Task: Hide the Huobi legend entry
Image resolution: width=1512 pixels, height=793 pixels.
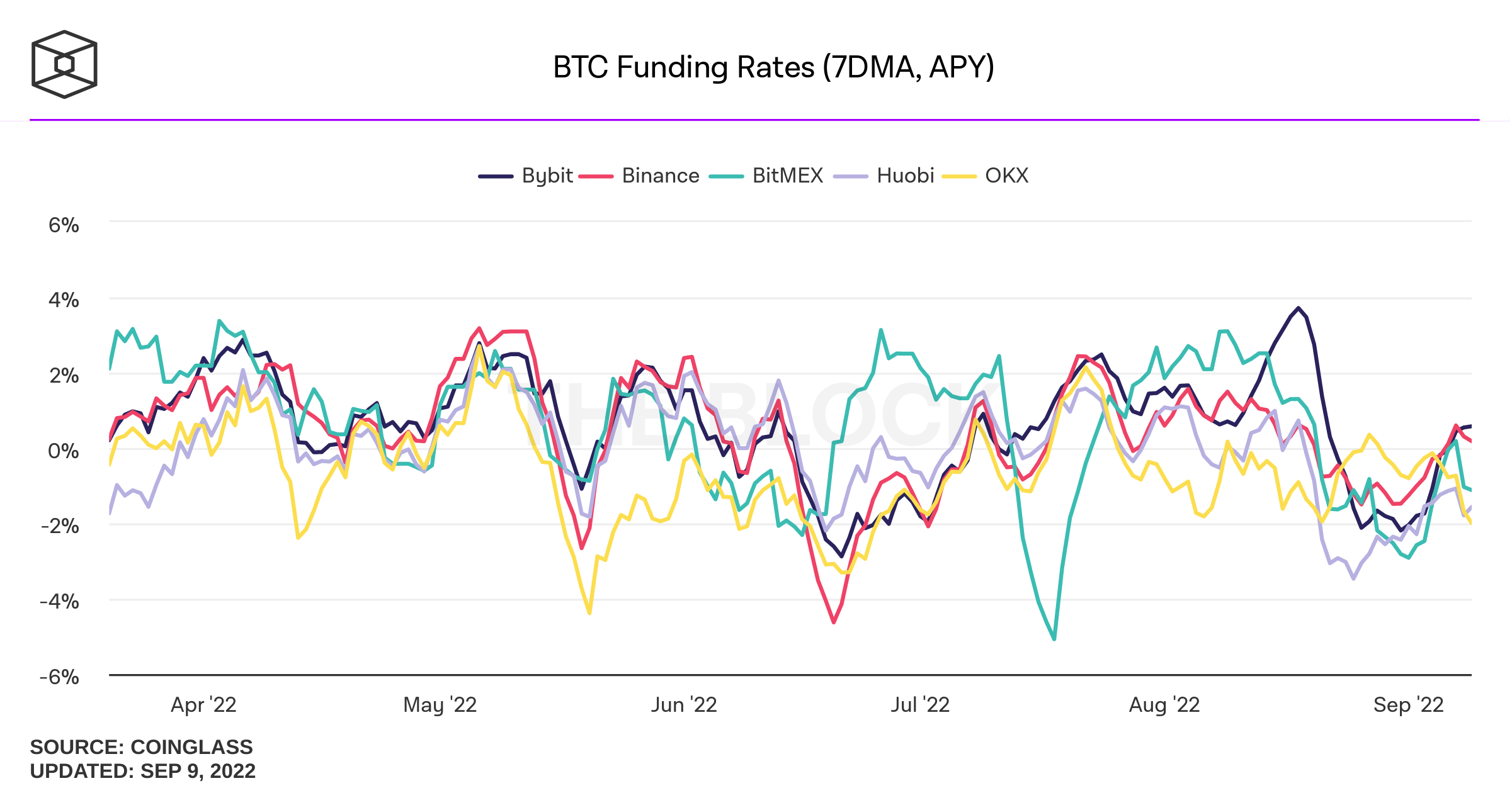Action: click(905, 176)
